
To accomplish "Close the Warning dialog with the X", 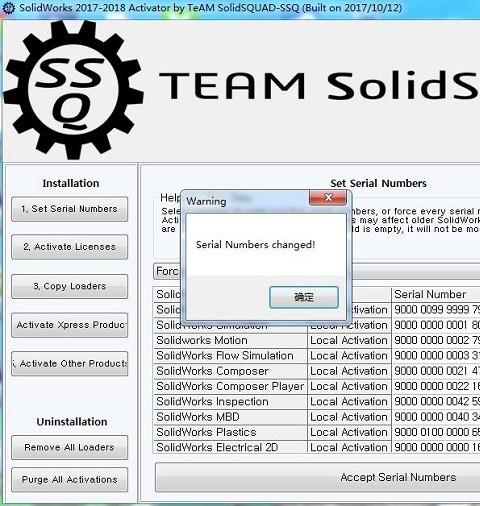I will tap(328, 198).
